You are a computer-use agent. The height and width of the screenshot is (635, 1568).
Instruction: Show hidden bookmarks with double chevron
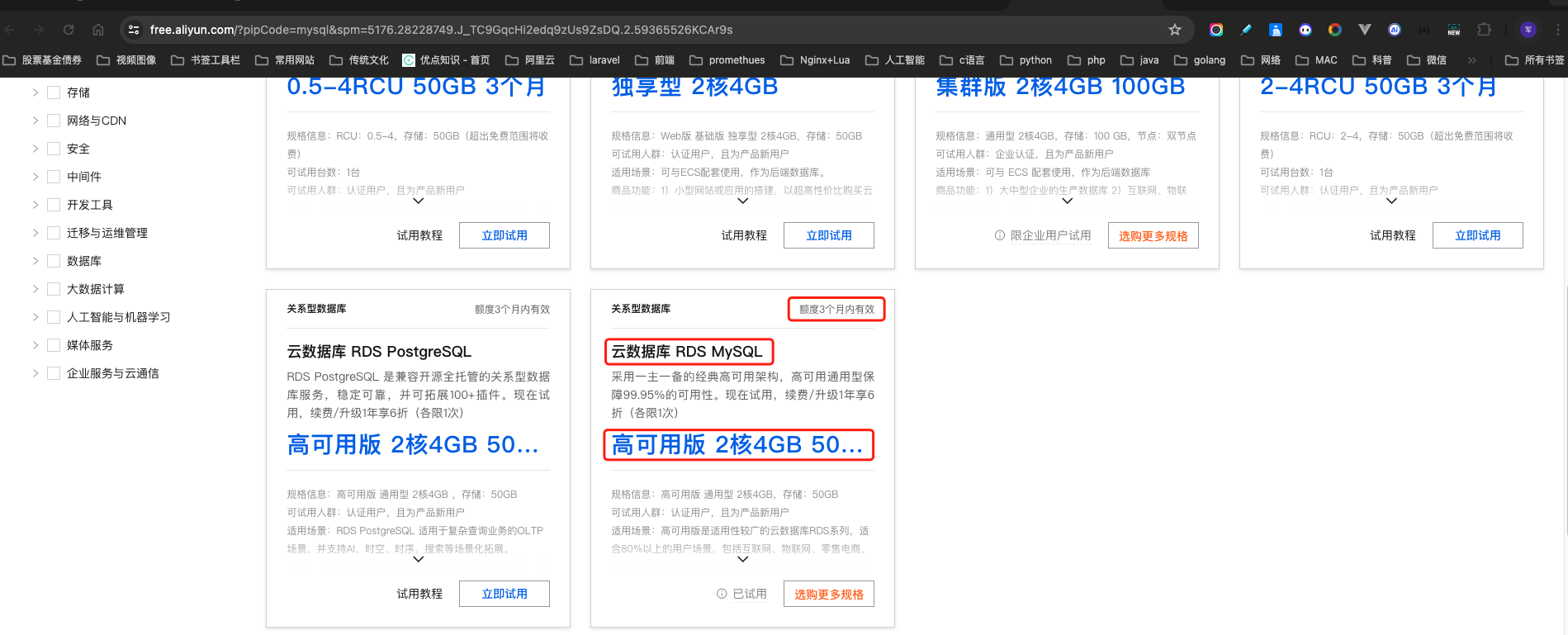1471,60
